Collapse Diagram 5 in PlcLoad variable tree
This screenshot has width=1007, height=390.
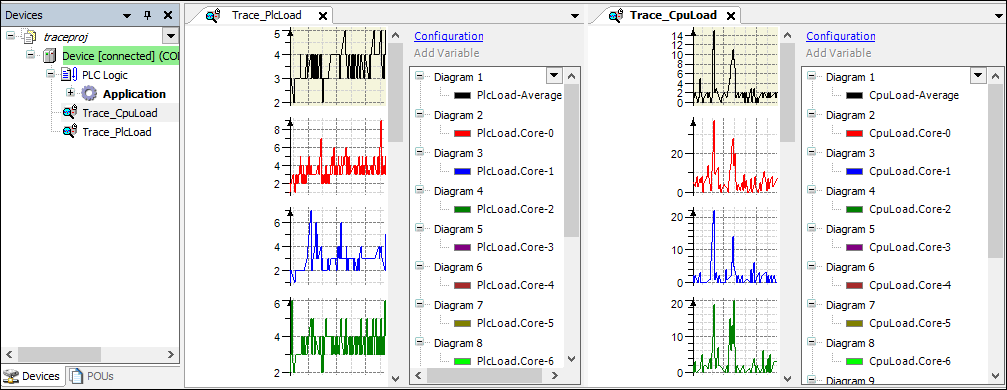(420, 228)
